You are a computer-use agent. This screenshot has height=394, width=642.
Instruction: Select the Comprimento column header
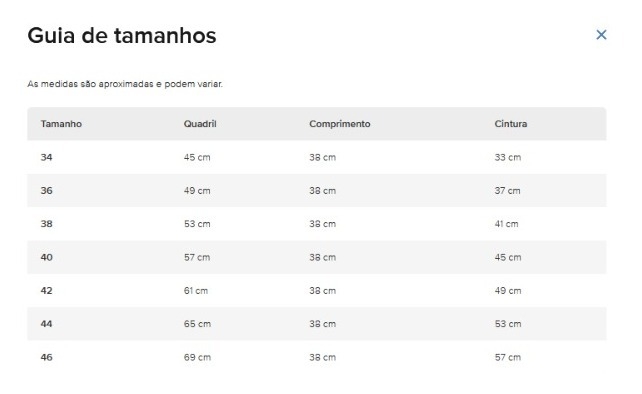[x=339, y=124]
